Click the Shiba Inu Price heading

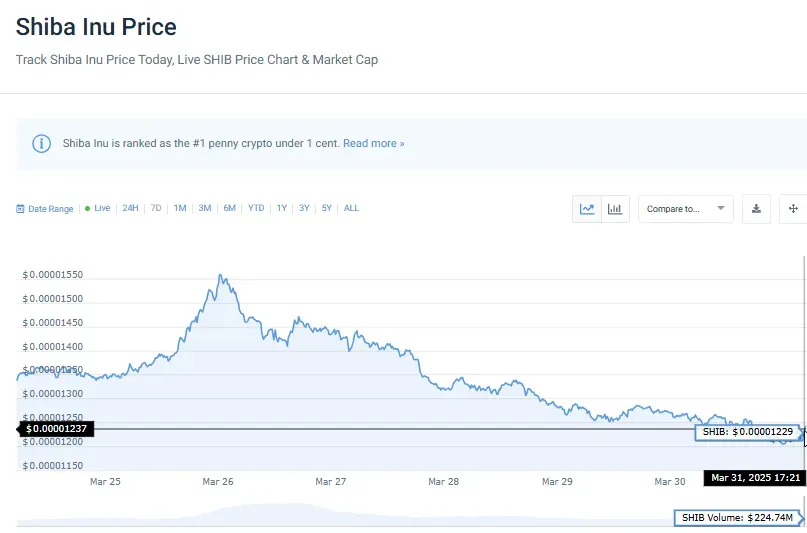click(96, 27)
